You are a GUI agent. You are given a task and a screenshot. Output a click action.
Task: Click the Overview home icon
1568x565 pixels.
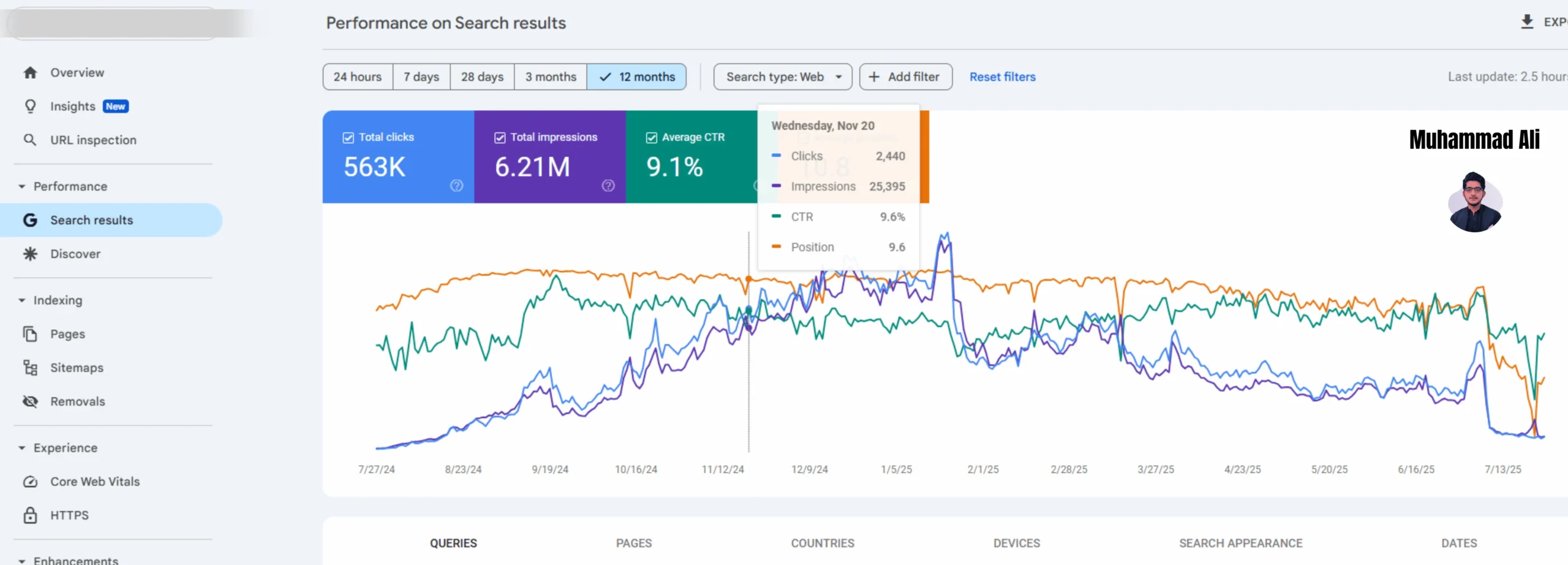coord(30,73)
